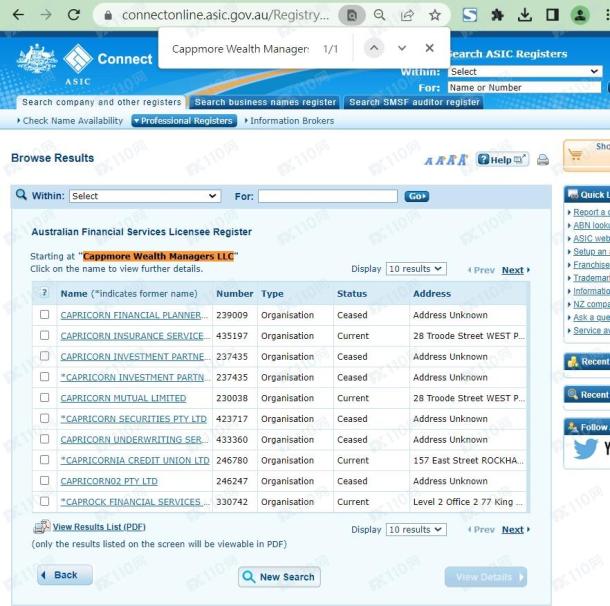Tick checkbox for CAPRICORN UNDERWRITING SER row

click(45, 439)
